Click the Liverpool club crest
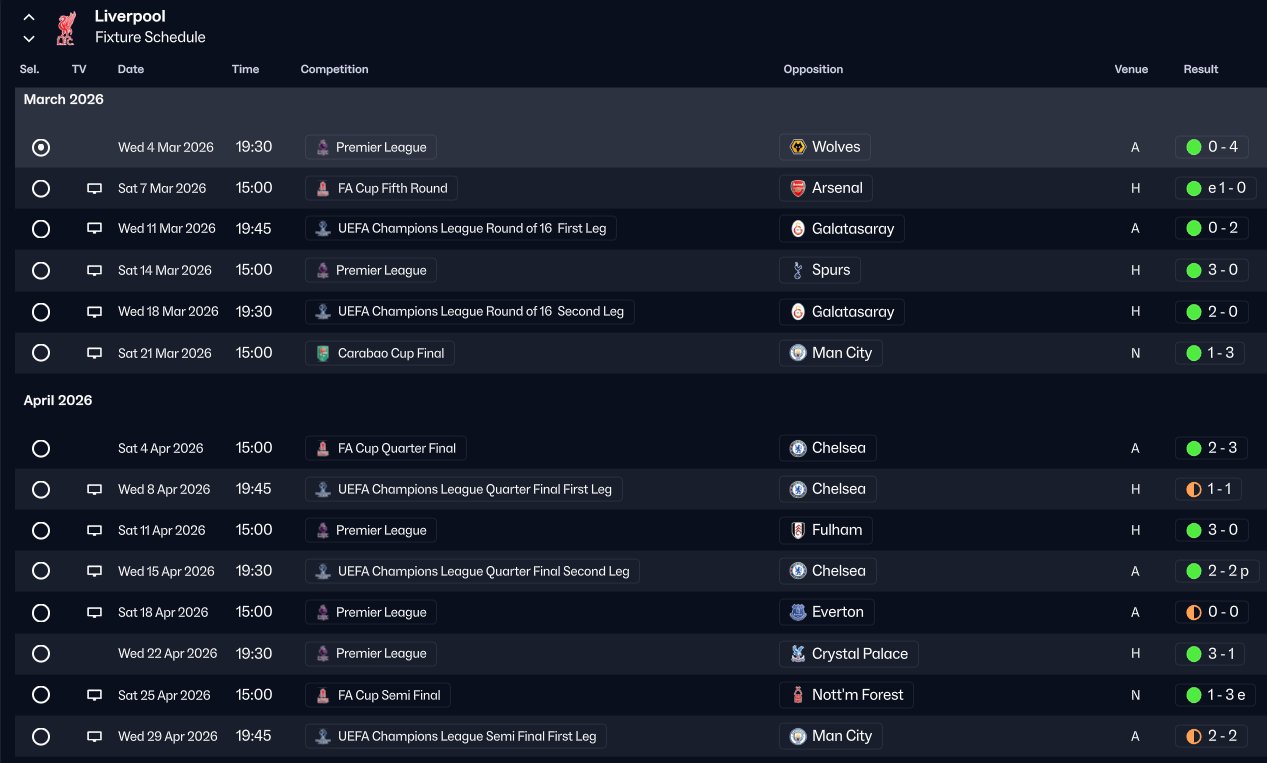Viewport: 1267px width, 763px height. pos(65,28)
